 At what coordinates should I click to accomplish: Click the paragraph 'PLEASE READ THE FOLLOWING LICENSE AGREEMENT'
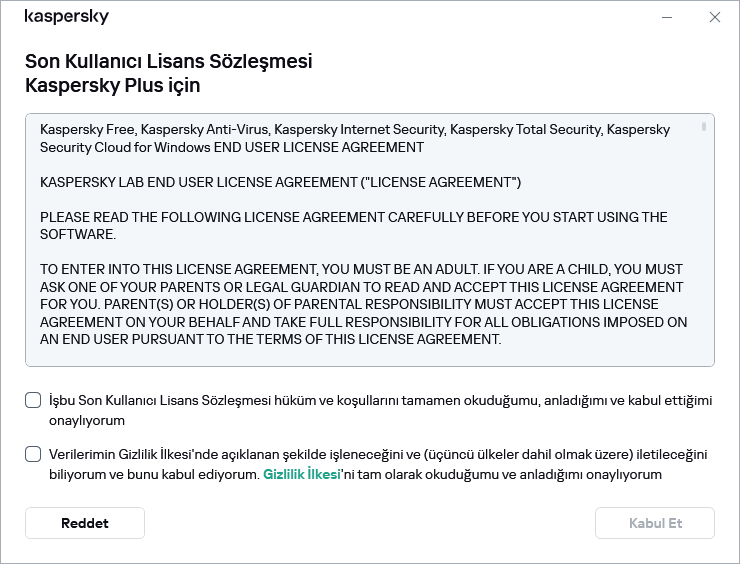350,225
